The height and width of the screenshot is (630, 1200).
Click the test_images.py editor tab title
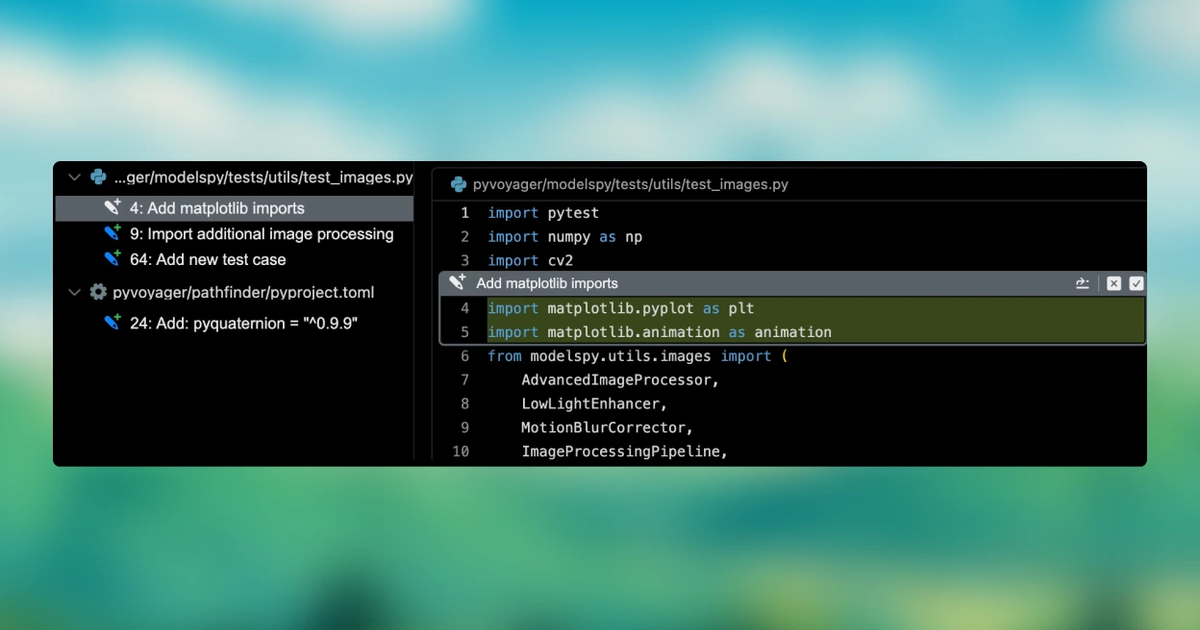631,184
